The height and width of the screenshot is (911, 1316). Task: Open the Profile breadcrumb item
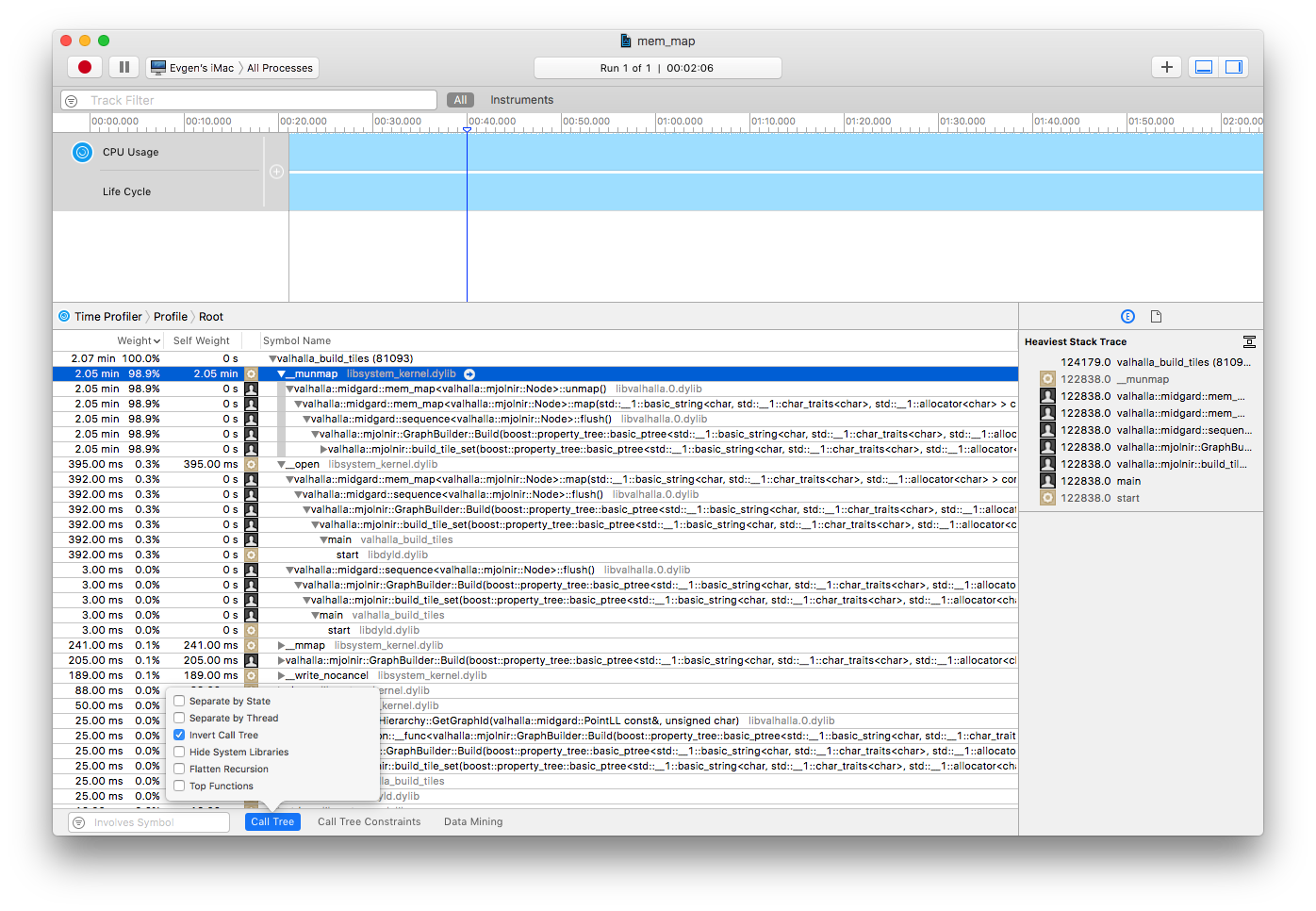[170, 316]
